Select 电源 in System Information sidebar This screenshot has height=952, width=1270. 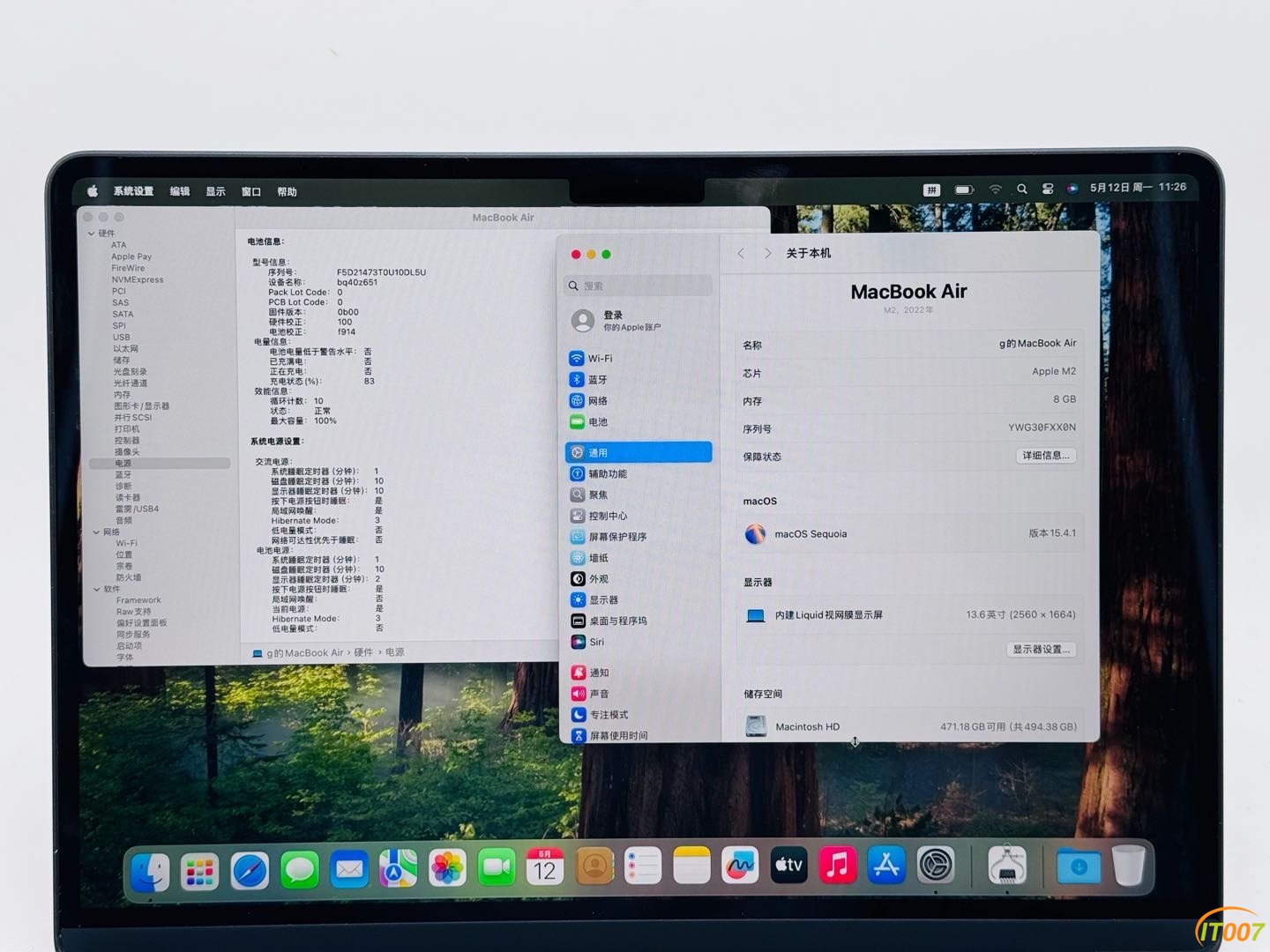point(160,463)
